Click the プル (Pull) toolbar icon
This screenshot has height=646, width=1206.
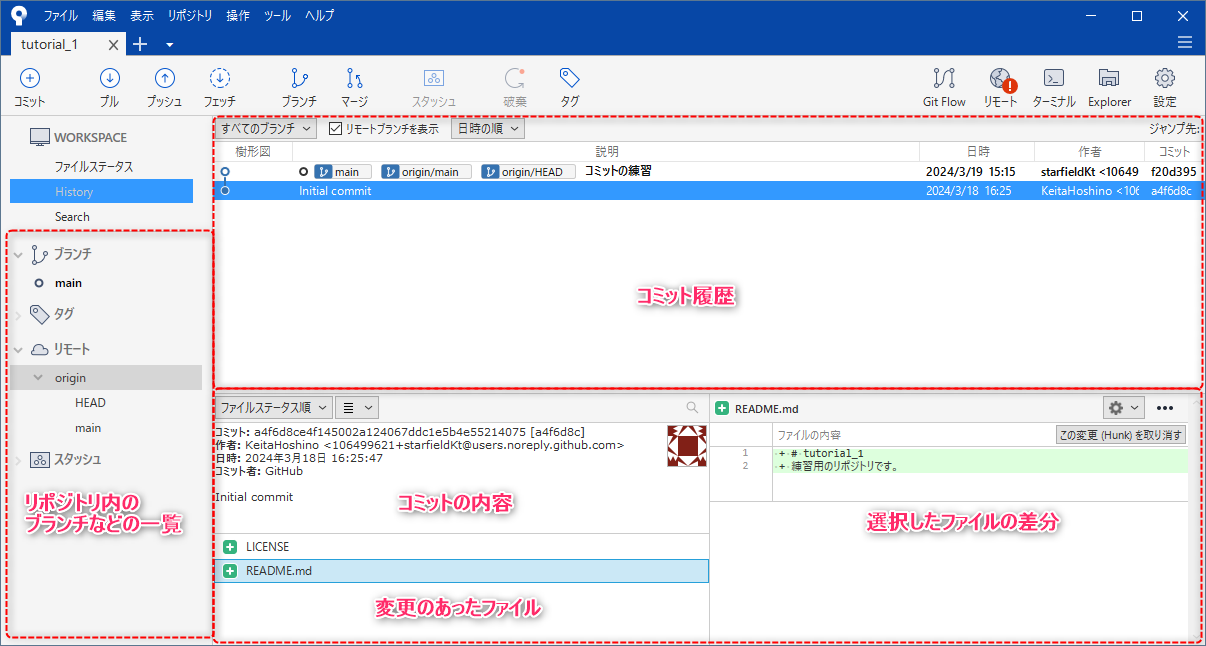click(109, 87)
